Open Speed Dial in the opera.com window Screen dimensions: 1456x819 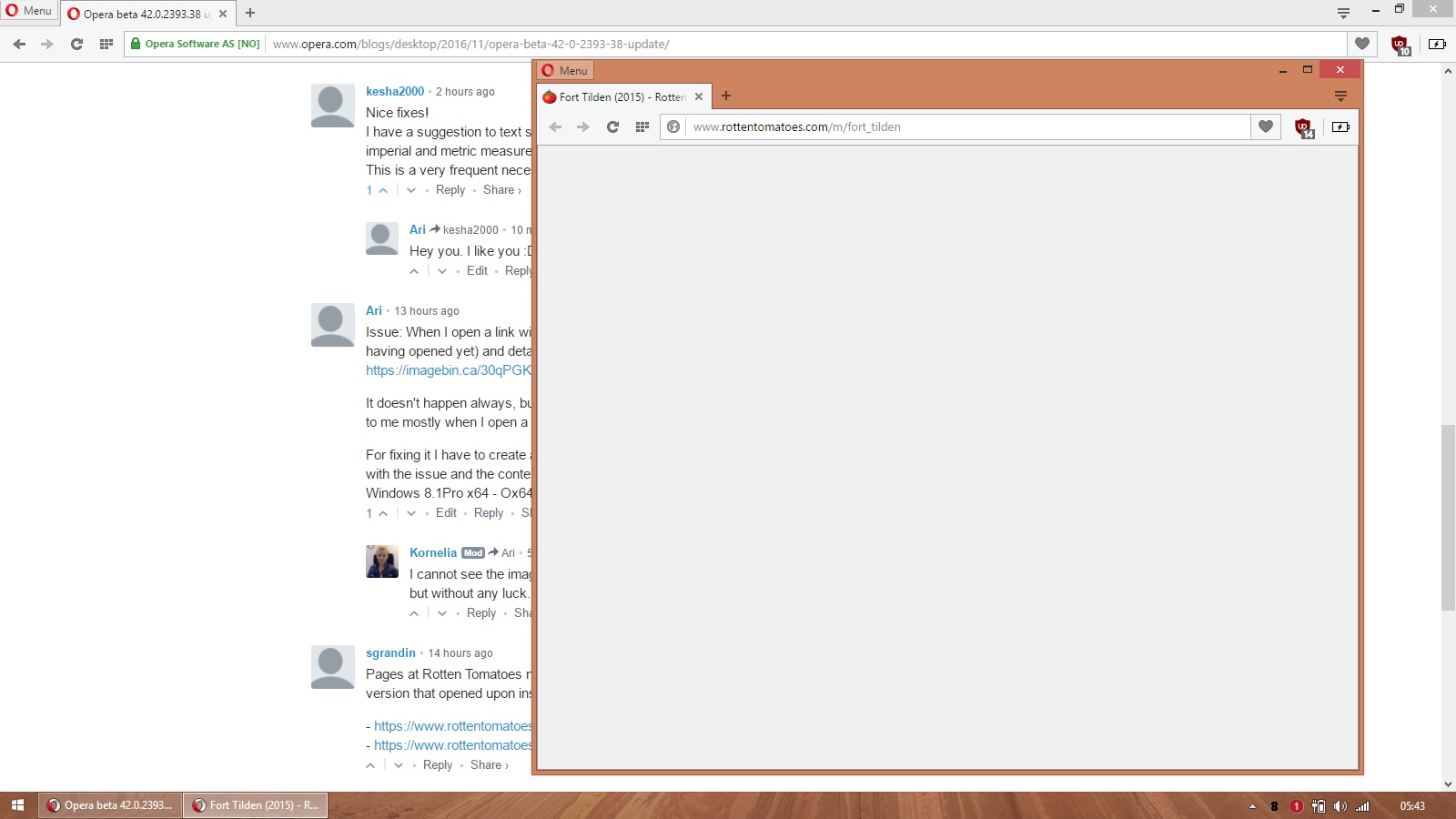(106, 44)
